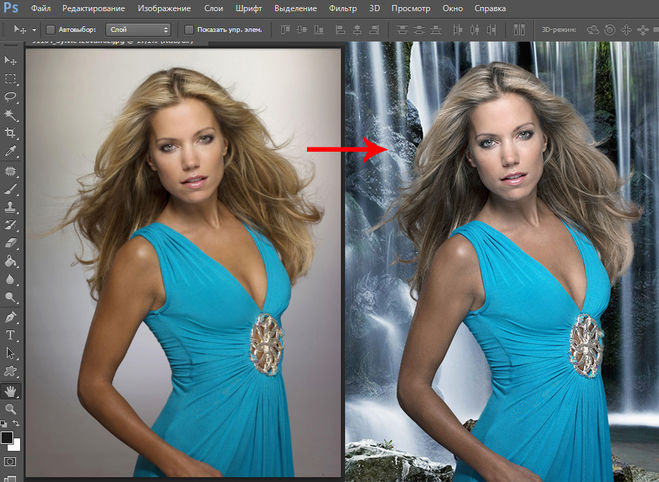
Task: Align vertical centers of layers
Action: (x=302, y=30)
